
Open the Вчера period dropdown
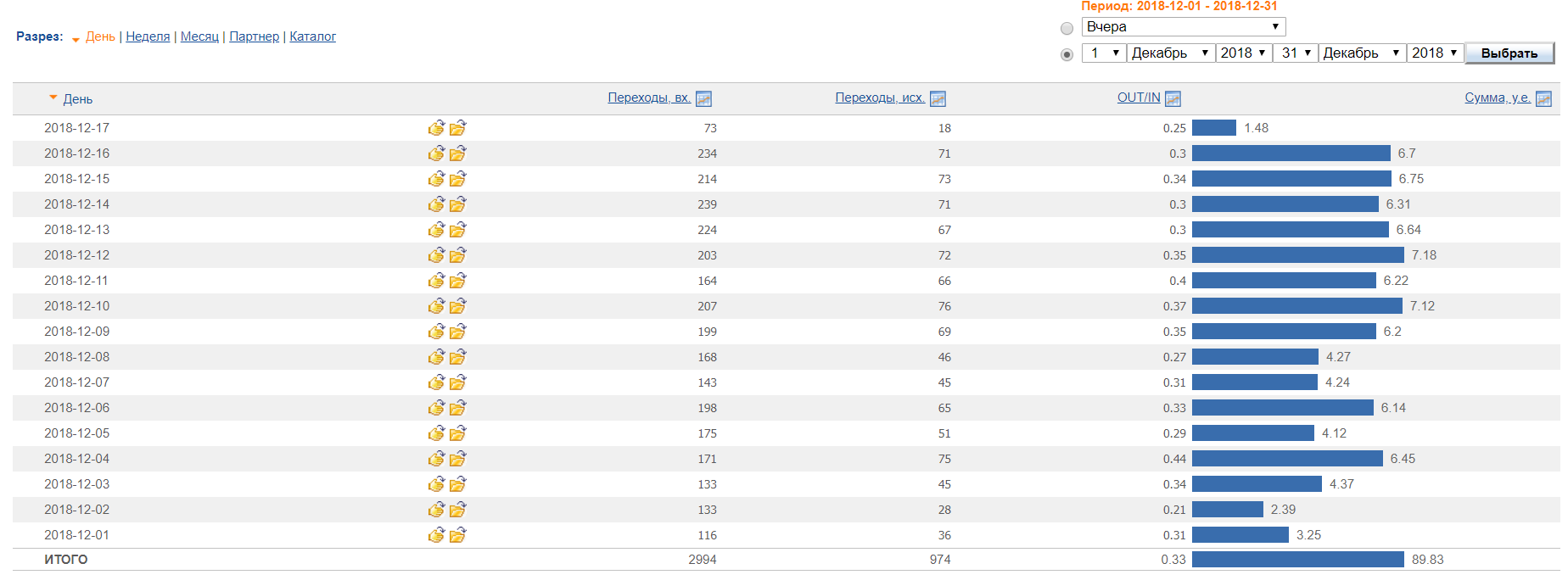1183,27
